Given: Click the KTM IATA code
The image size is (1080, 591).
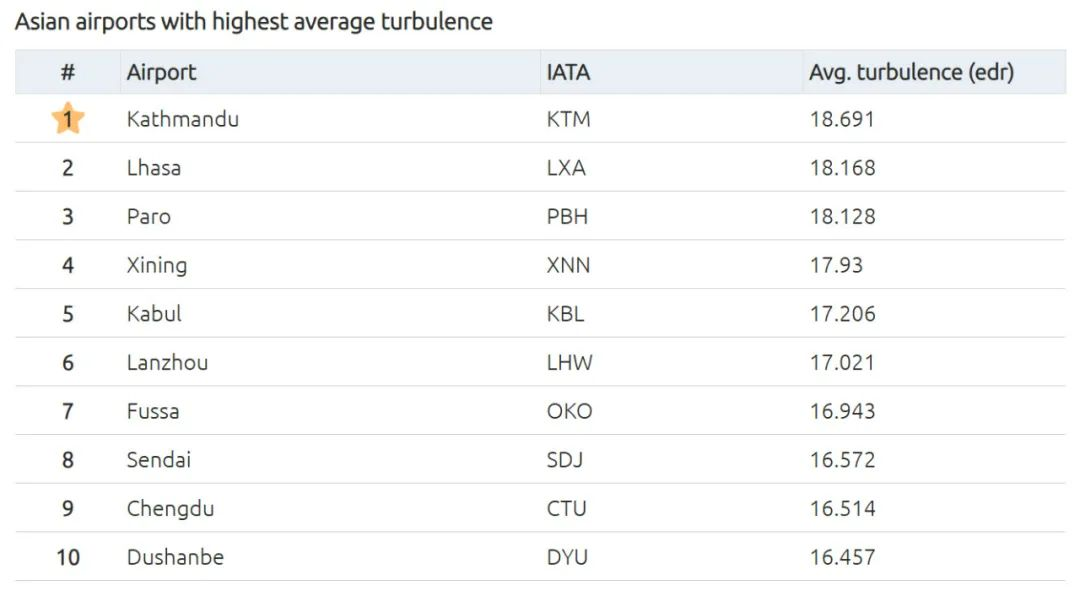Looking at the screenshot, I should (x=568, y=119).
